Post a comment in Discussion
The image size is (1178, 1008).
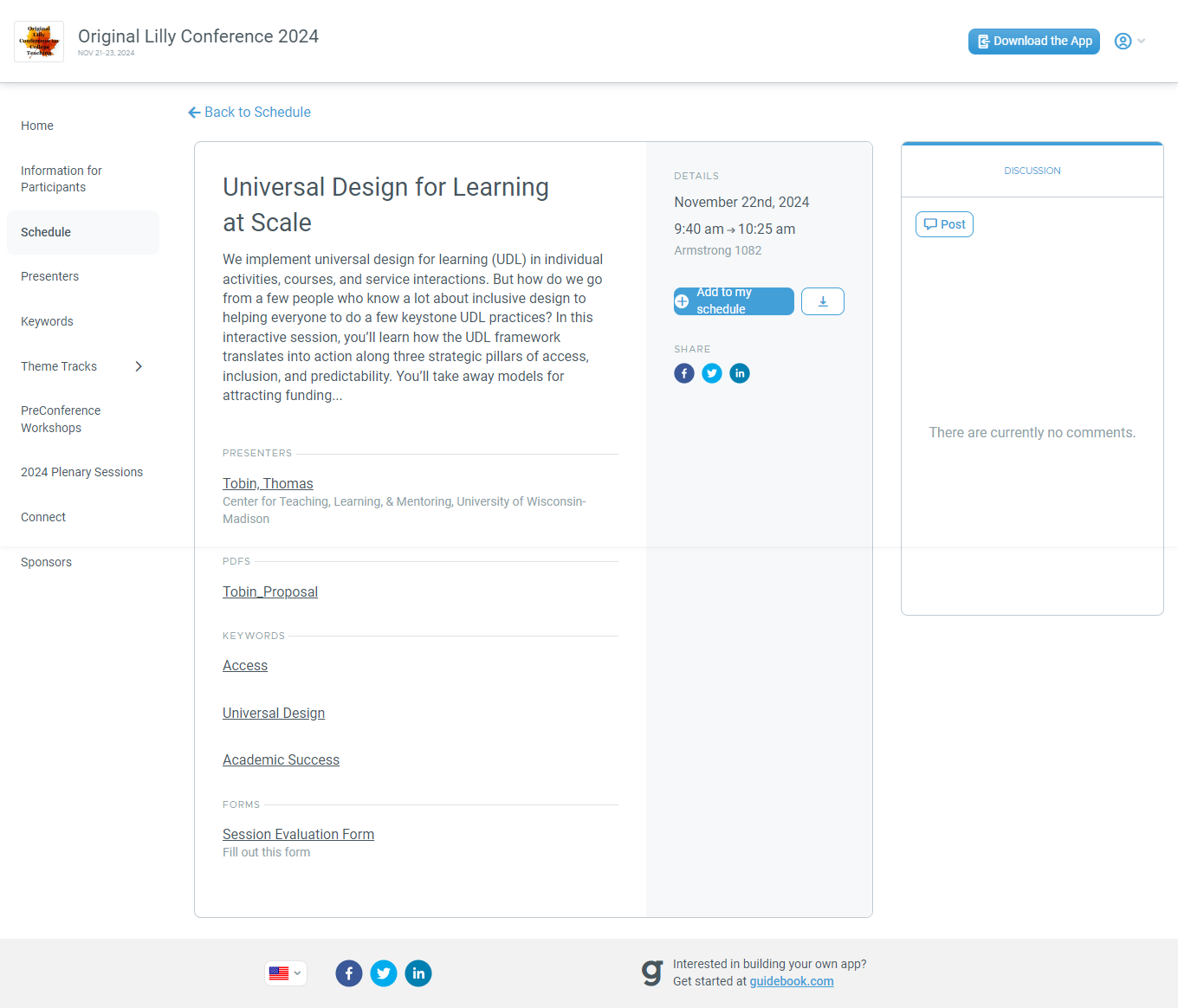[x=944, y=224]
